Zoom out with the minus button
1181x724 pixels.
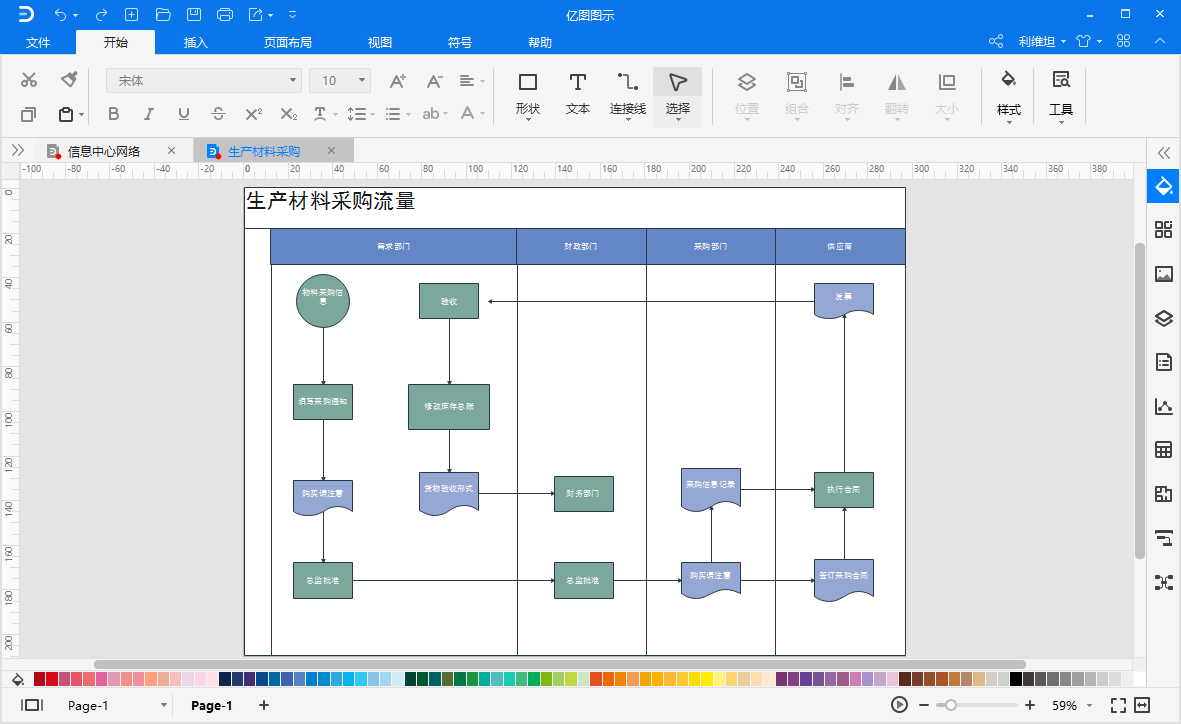(923, 705)
